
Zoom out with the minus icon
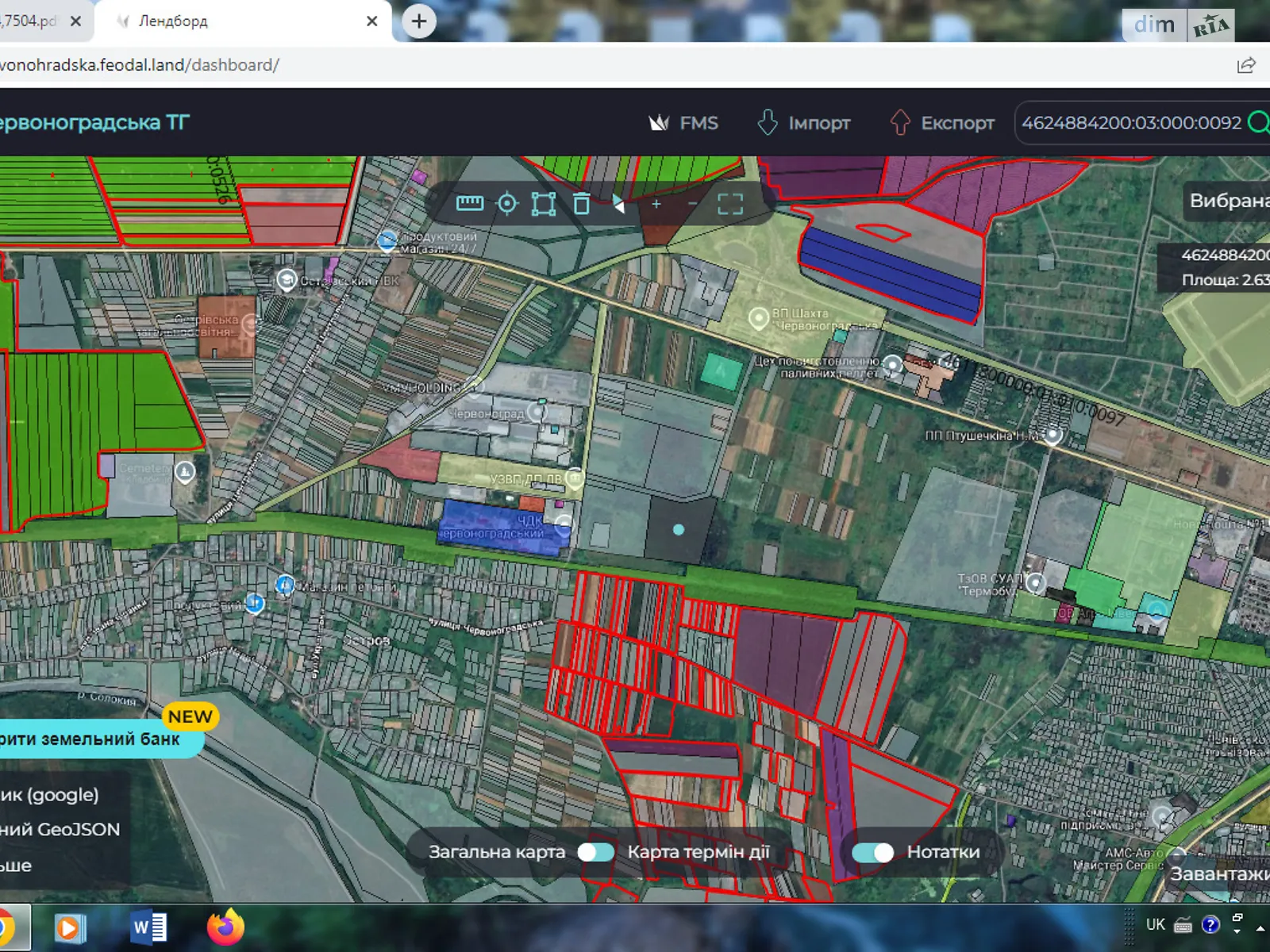point(693,204)
